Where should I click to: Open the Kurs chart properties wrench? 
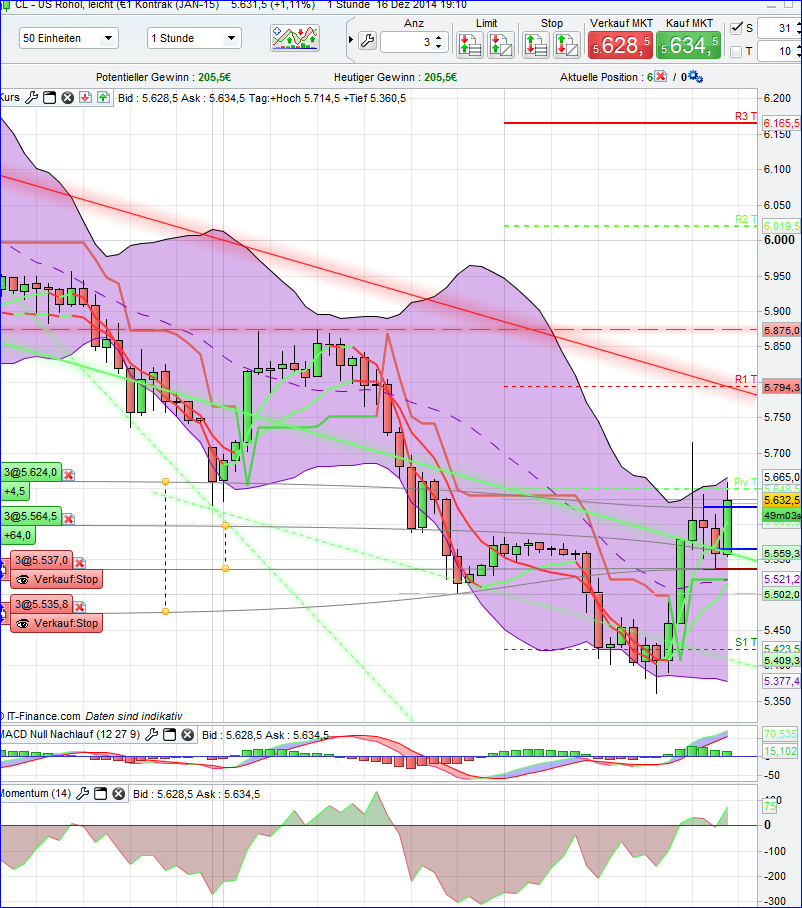(31, 95)
